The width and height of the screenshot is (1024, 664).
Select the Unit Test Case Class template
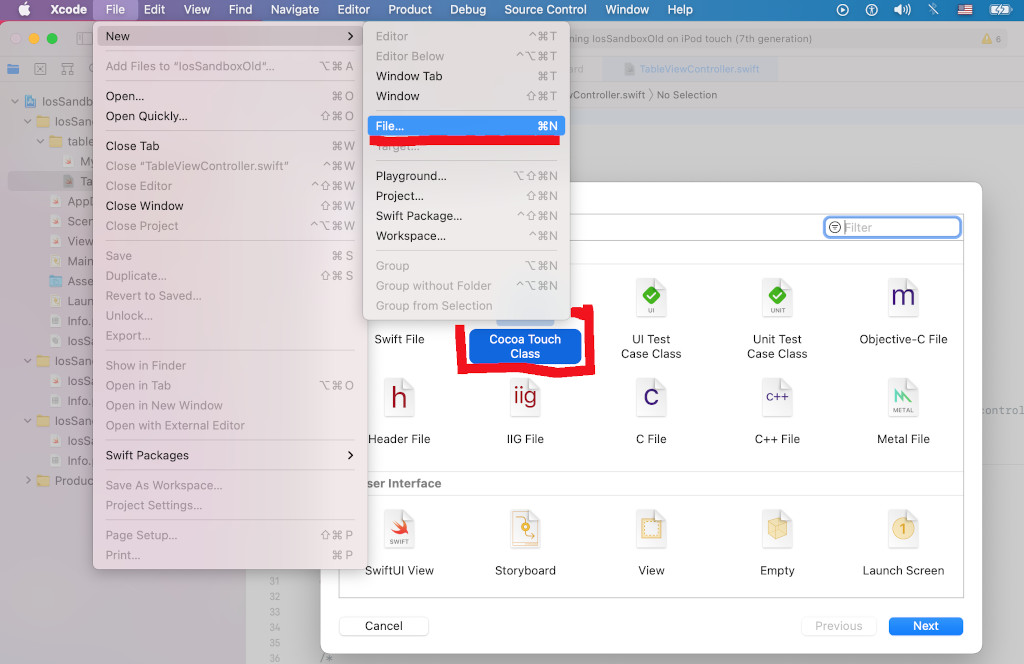click(777, 320)
